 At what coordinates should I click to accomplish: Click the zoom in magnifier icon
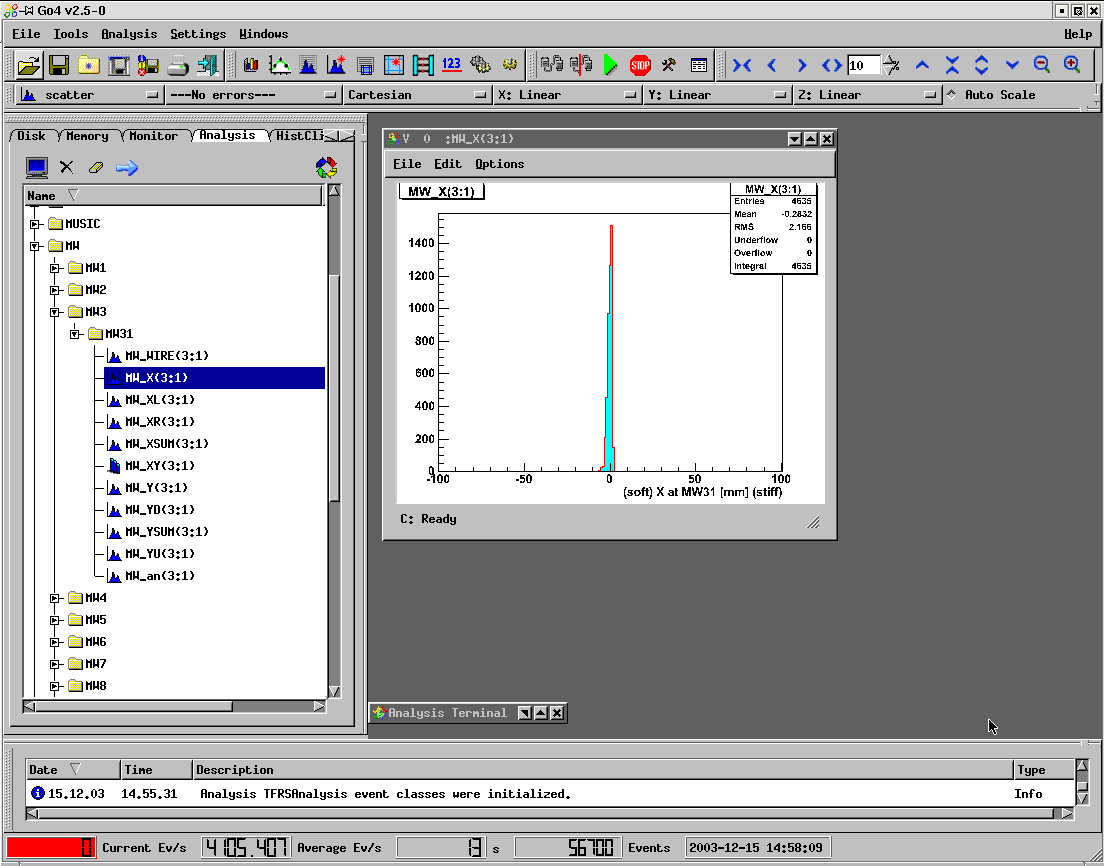1072,65
